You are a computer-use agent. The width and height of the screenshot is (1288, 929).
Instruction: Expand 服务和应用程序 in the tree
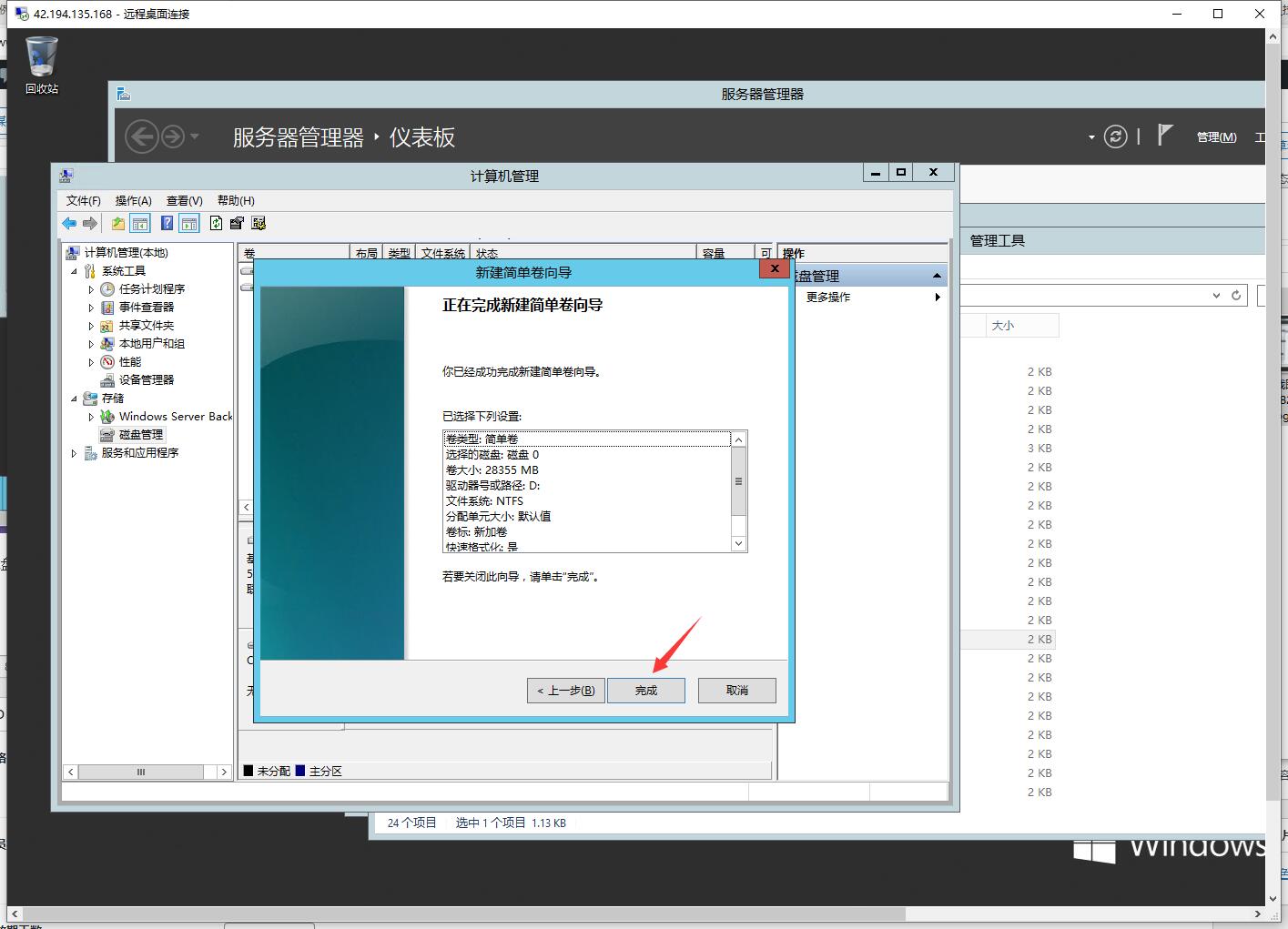tap(74, 452)
